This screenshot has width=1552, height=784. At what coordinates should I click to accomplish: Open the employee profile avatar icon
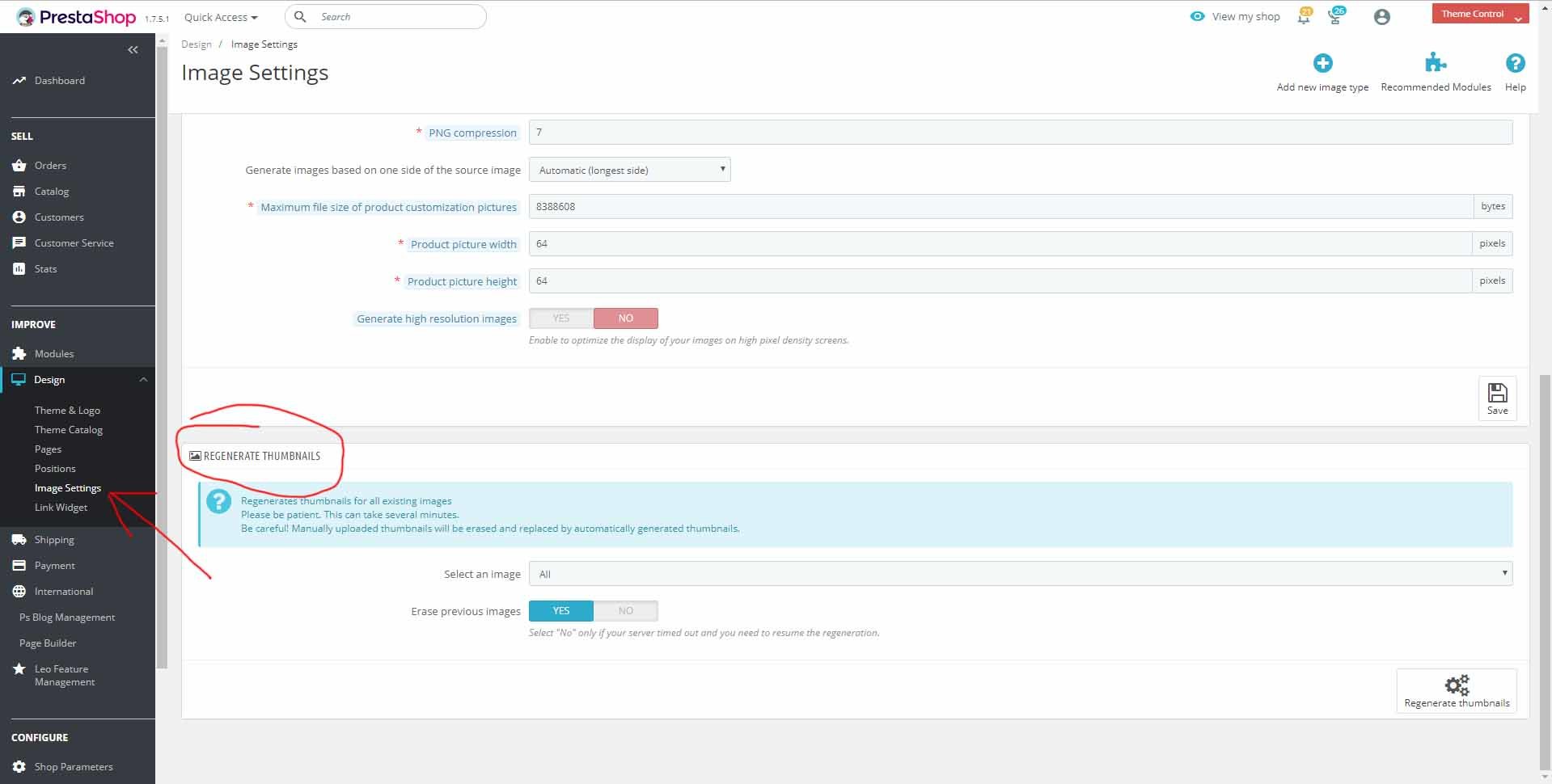coord(1382,17)
